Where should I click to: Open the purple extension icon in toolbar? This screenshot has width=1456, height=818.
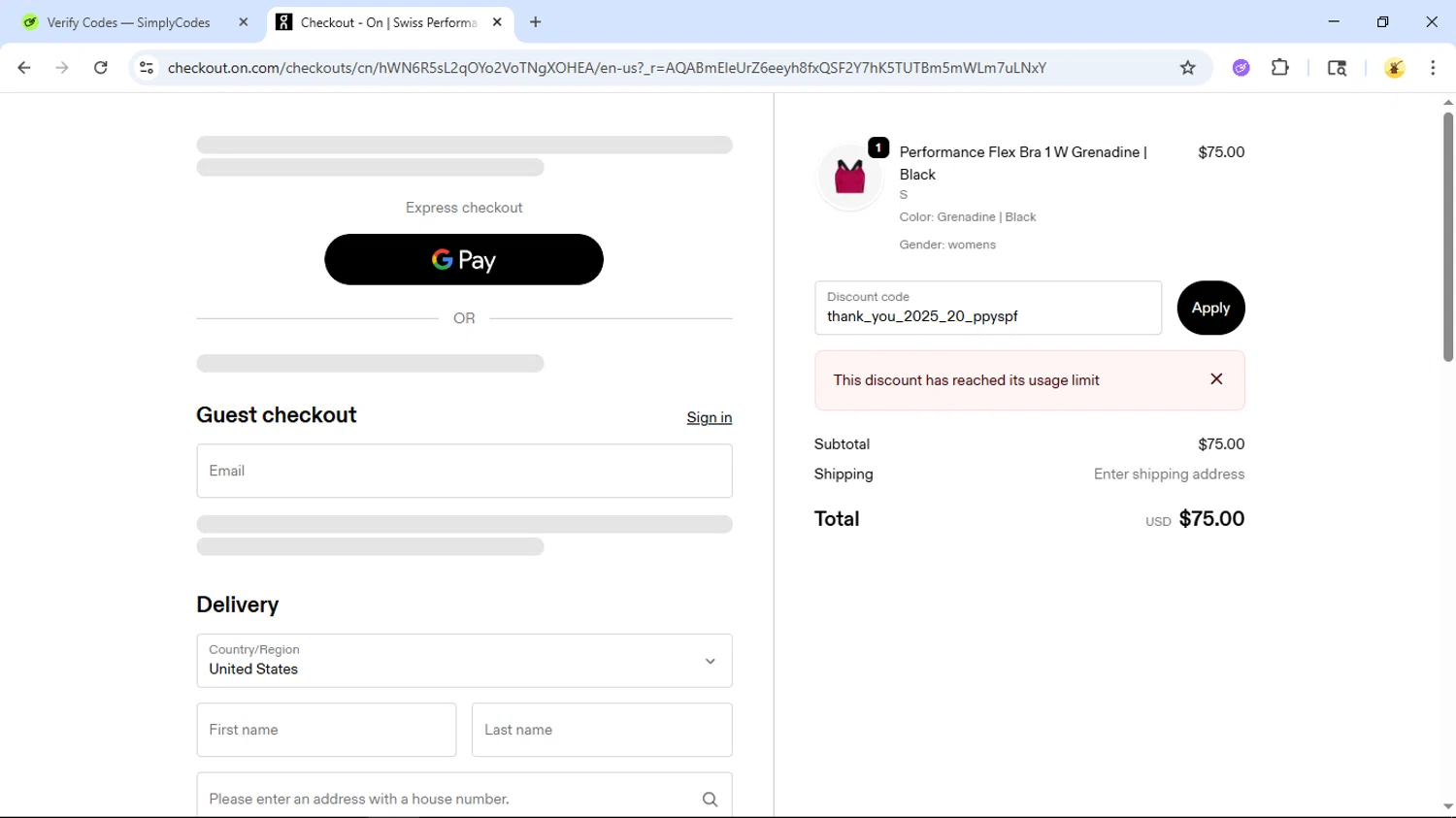pos(1241,68)
